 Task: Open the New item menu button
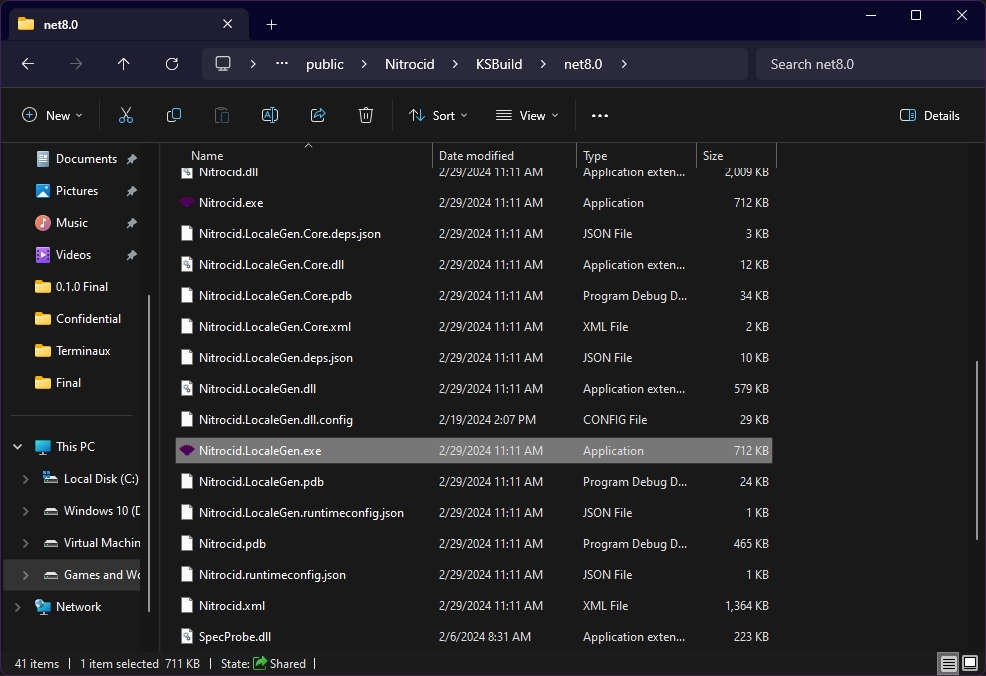(52, 115)
